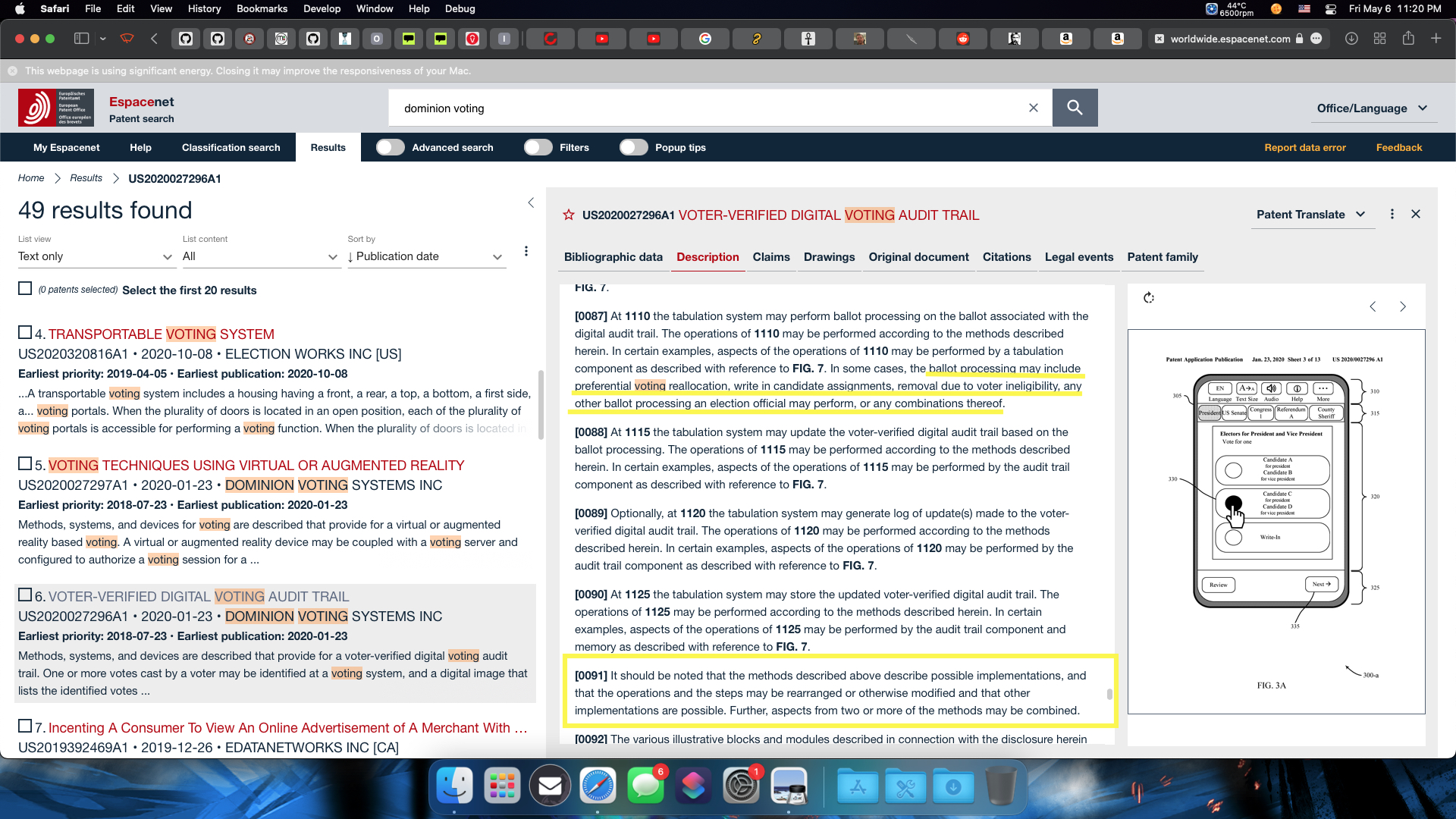
Task: Open the List view dropdown
Action: 96,256
